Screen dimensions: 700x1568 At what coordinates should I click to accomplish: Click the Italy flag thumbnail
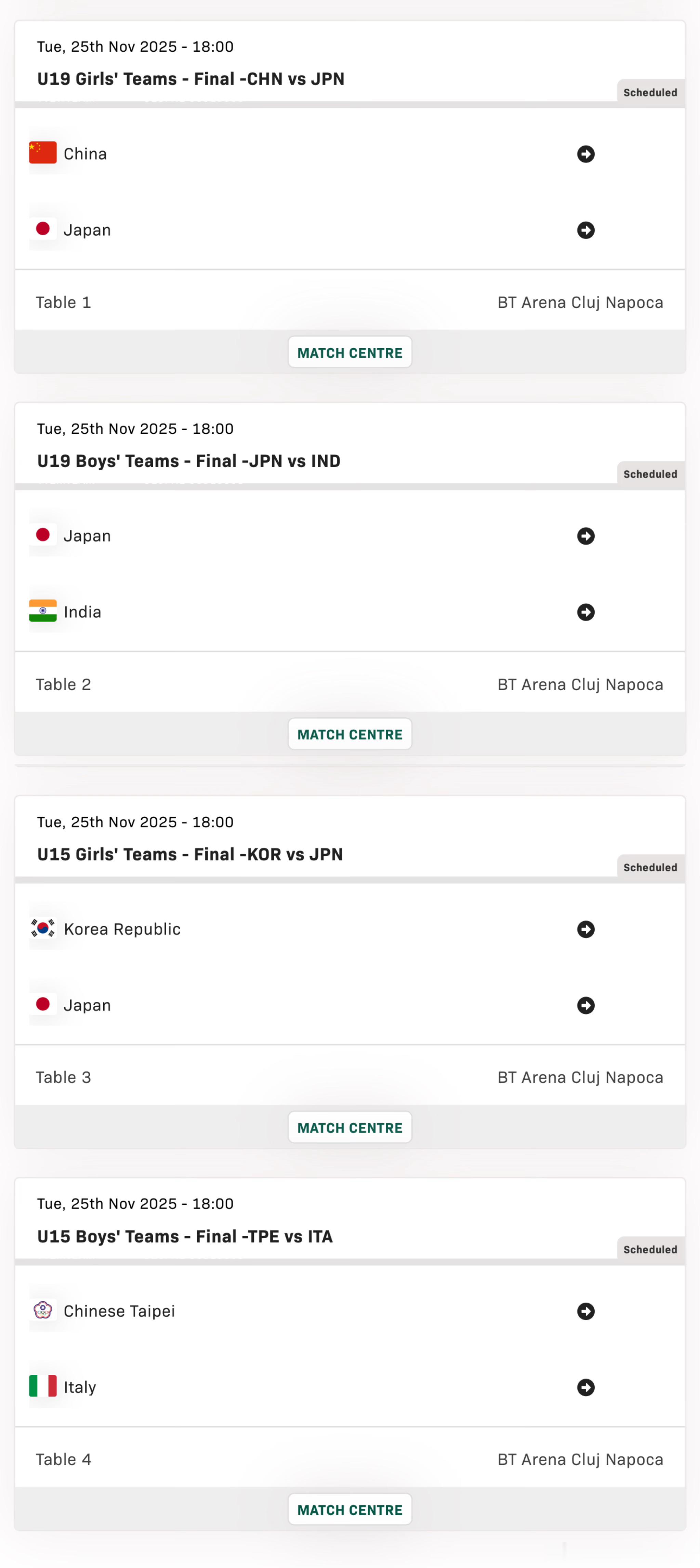[x=43, y=1386]
